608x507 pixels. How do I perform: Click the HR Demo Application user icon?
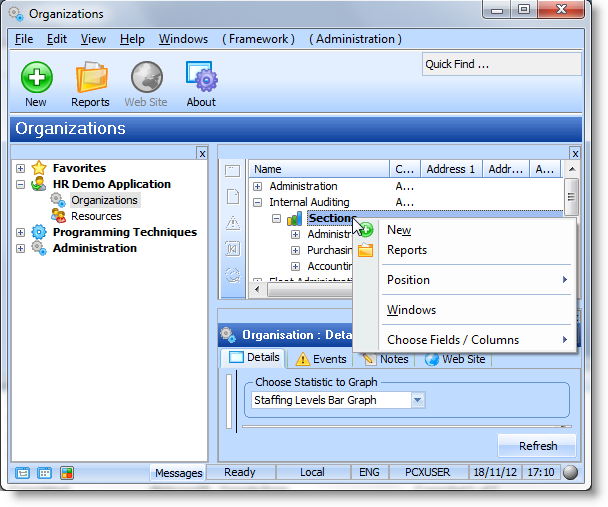[x=39, y=184]
